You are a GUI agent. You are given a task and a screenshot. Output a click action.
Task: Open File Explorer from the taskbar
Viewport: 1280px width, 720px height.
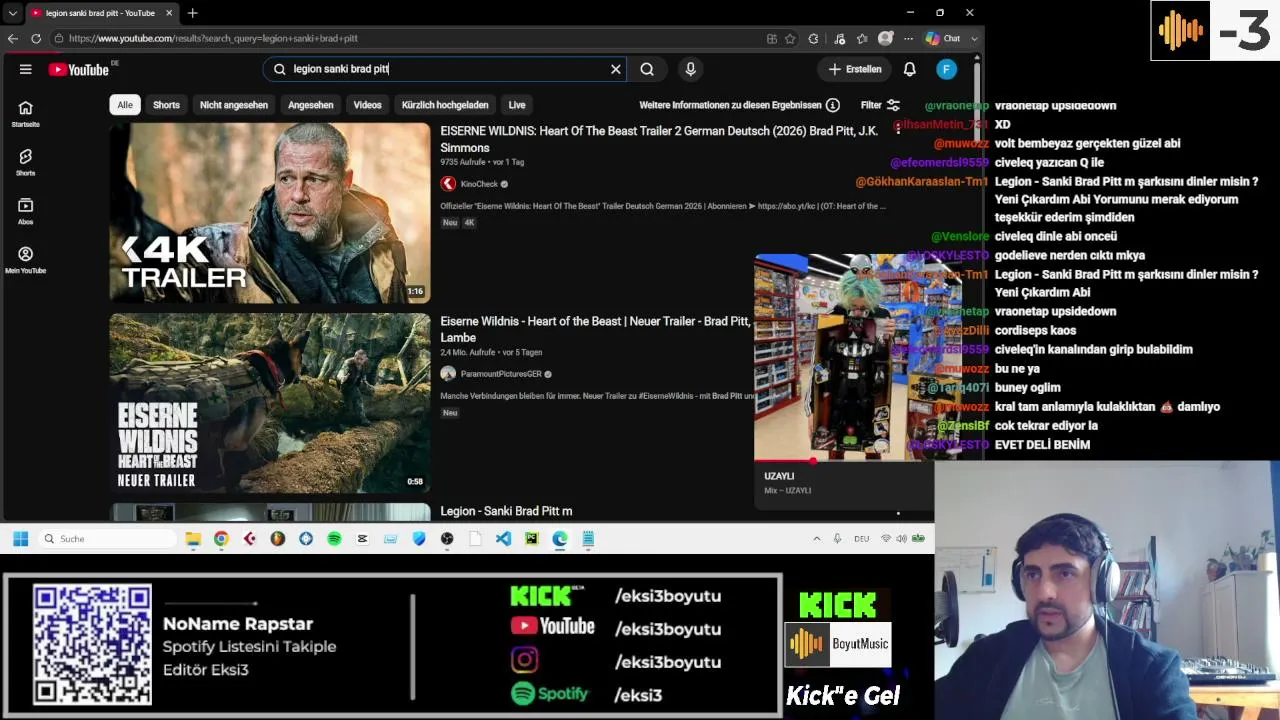[193, 539]
